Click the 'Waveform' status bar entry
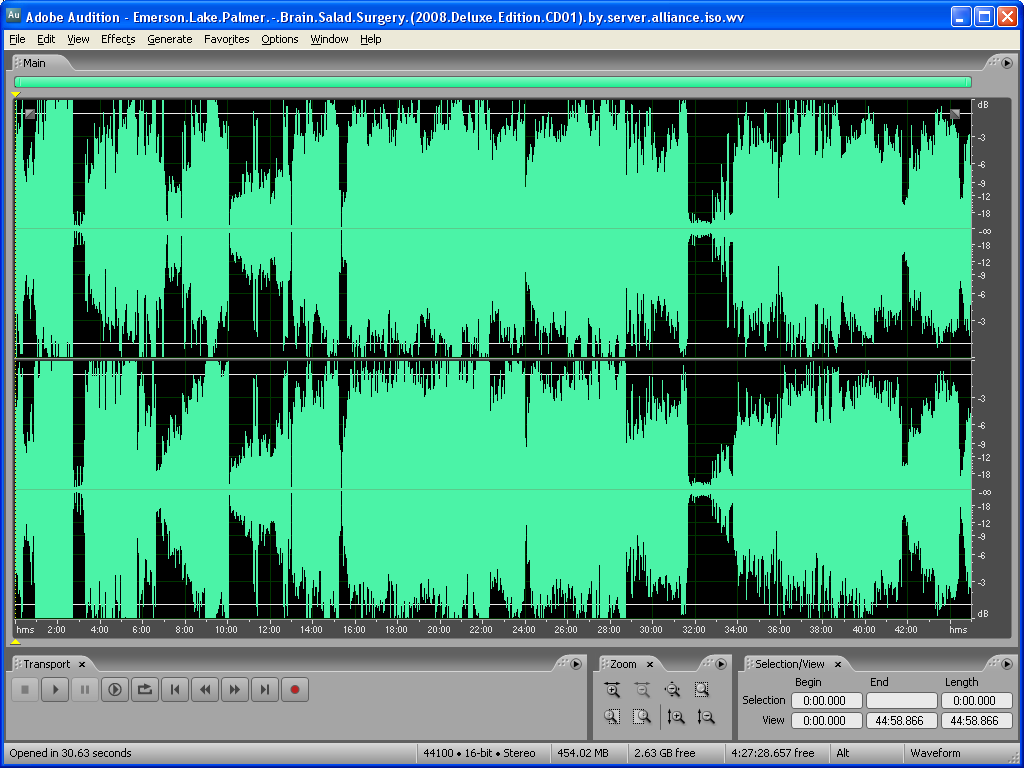The height and width of the screenshot is (768, 1024). click(935, 753)
